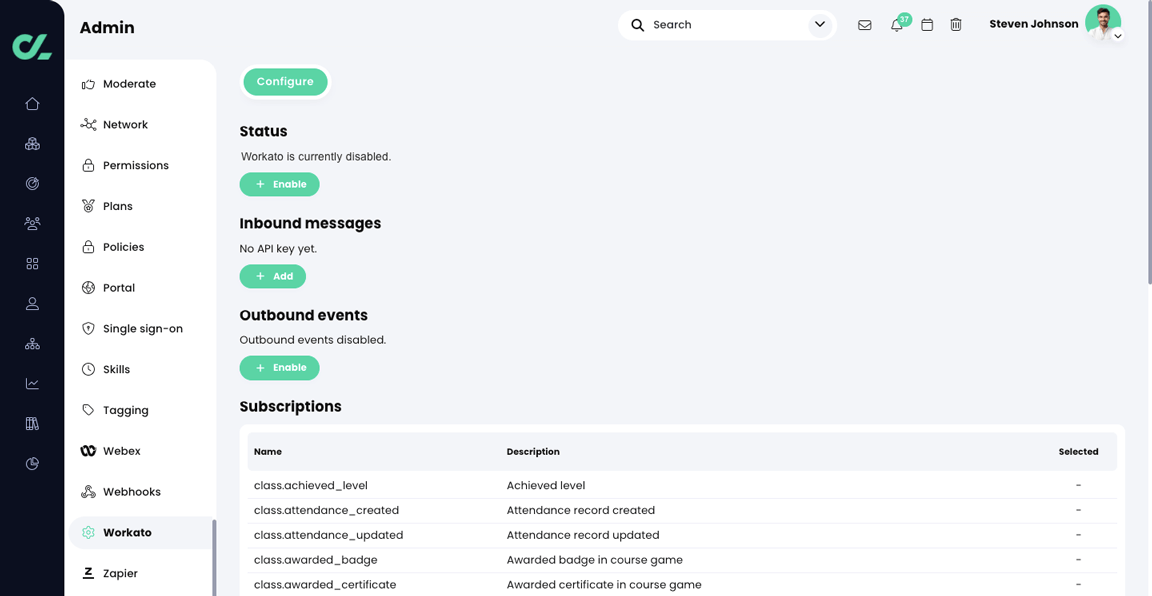Click the Description column header
The height and width of the screenshot is (596, 1152).
[x=533, y=452]
